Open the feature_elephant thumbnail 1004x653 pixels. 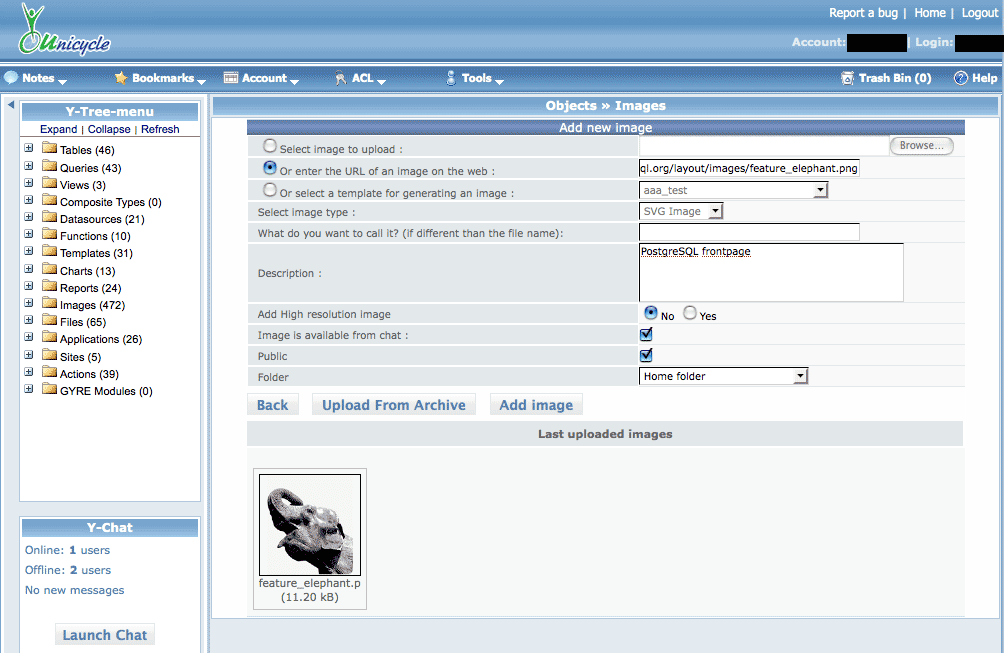[309, 524]
